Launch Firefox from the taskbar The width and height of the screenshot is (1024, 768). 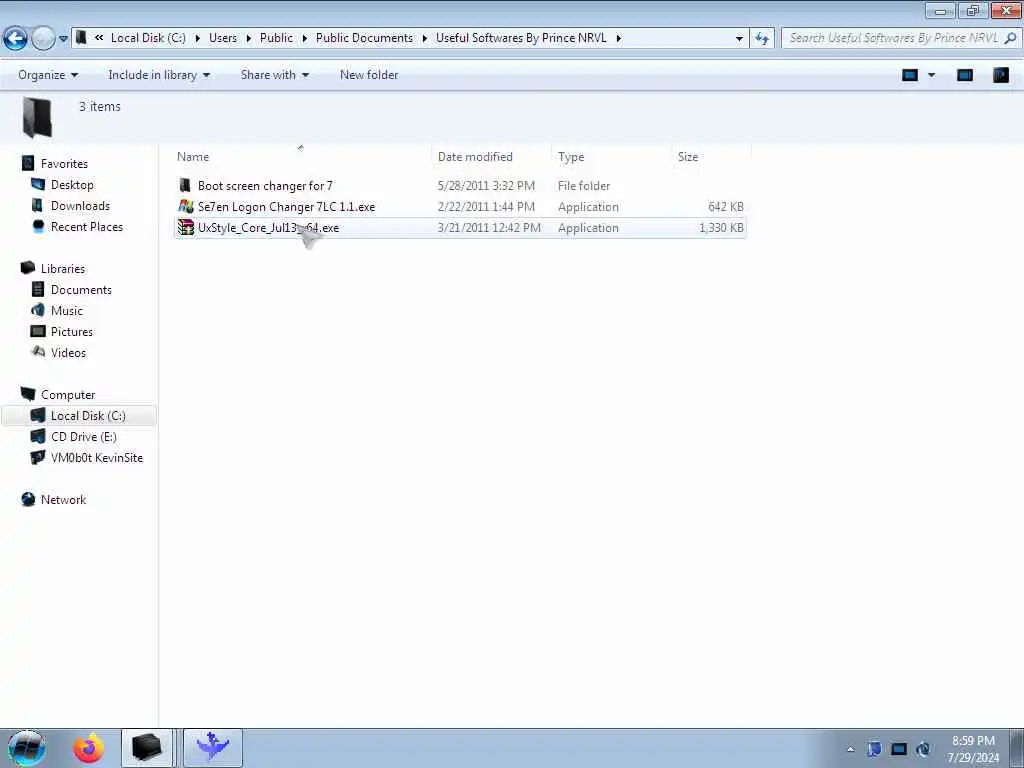(x=89, y=748)
